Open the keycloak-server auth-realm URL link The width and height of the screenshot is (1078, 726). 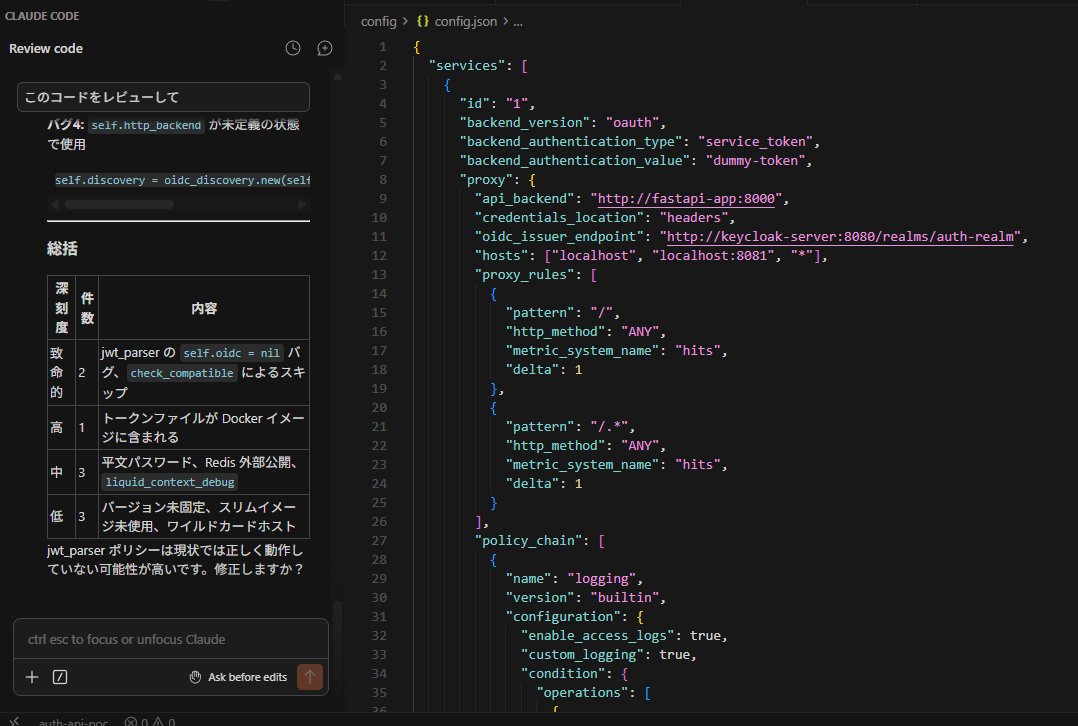(840, 236)
